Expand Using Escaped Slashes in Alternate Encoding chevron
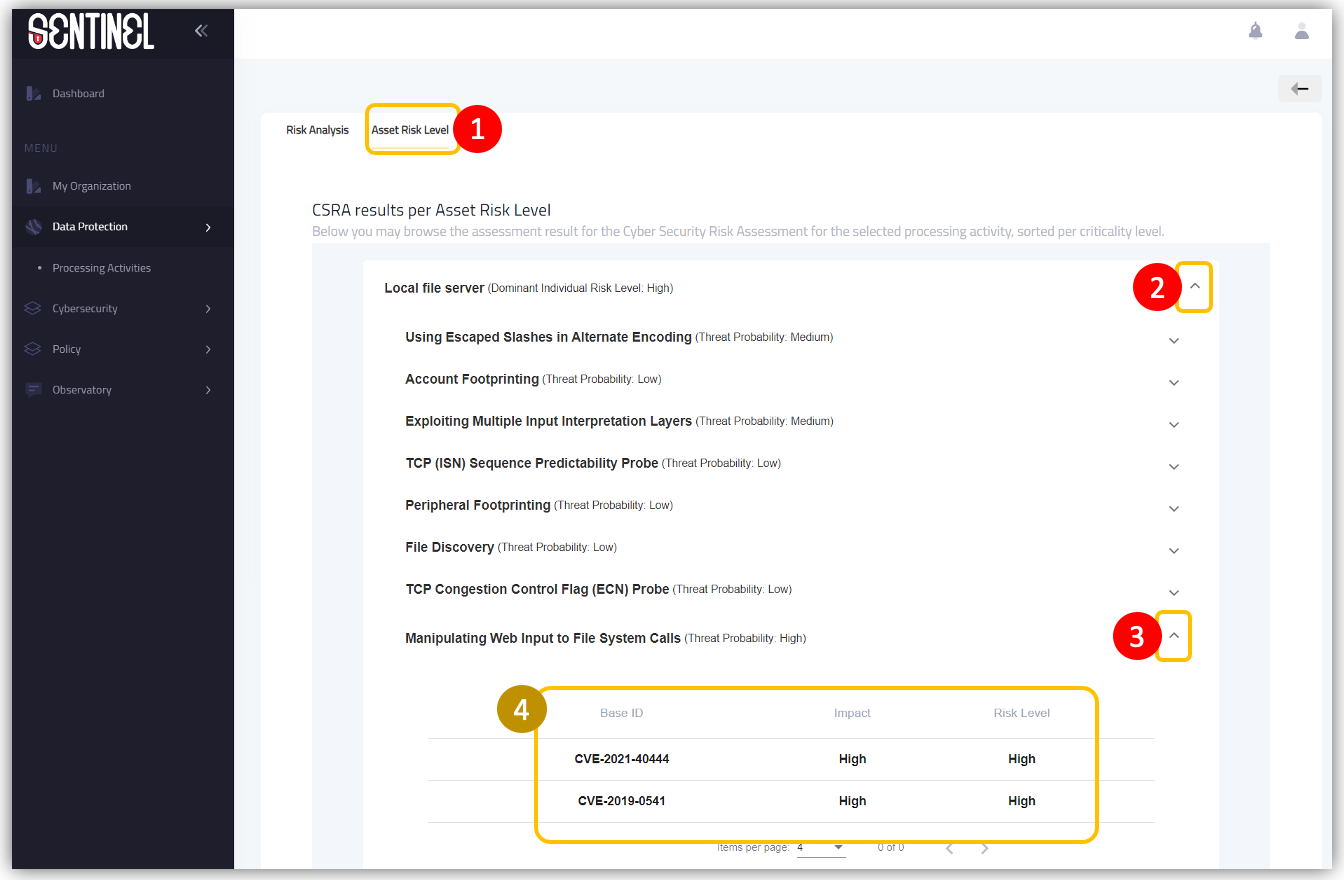This screenshot has width=1344, height=880. click(x=1174, y=341)
